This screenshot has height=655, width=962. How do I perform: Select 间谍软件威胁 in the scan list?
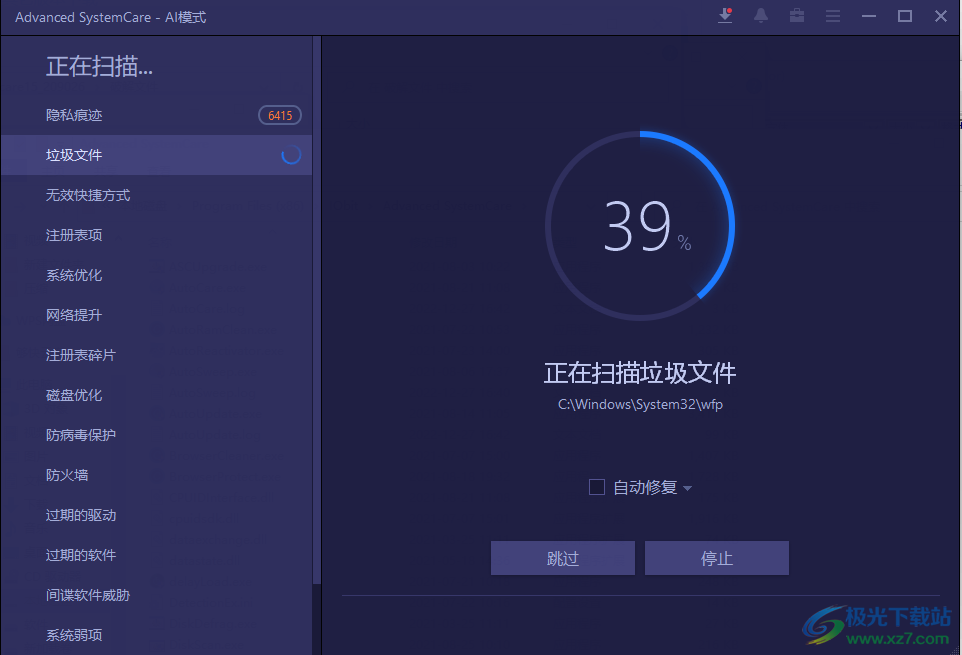pos(156,595)
